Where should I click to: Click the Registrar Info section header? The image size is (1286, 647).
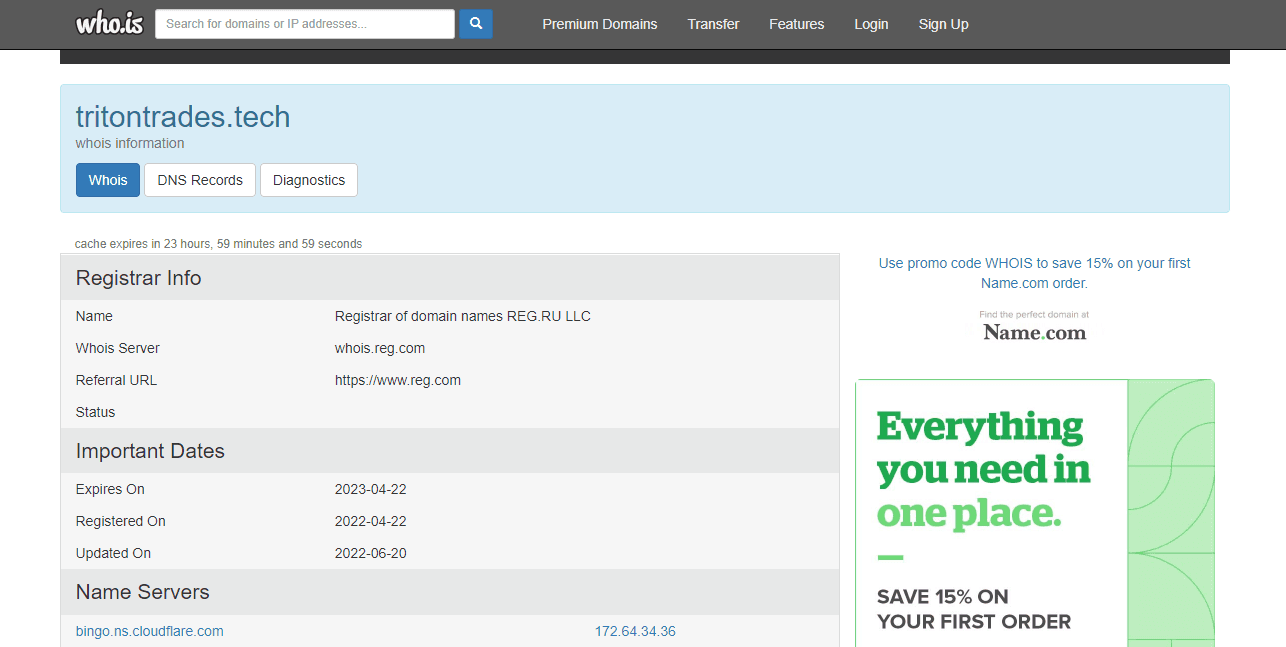click(x=139, y=278)
